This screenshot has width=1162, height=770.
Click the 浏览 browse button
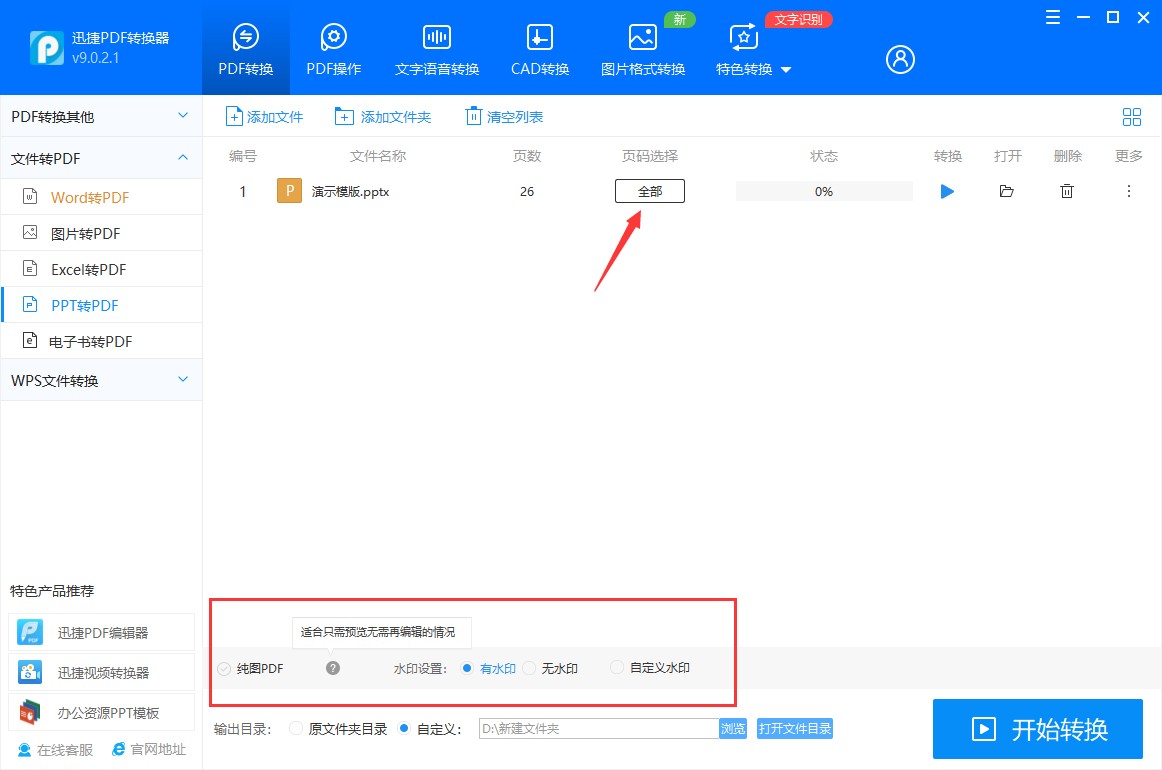tap(733, 728)
